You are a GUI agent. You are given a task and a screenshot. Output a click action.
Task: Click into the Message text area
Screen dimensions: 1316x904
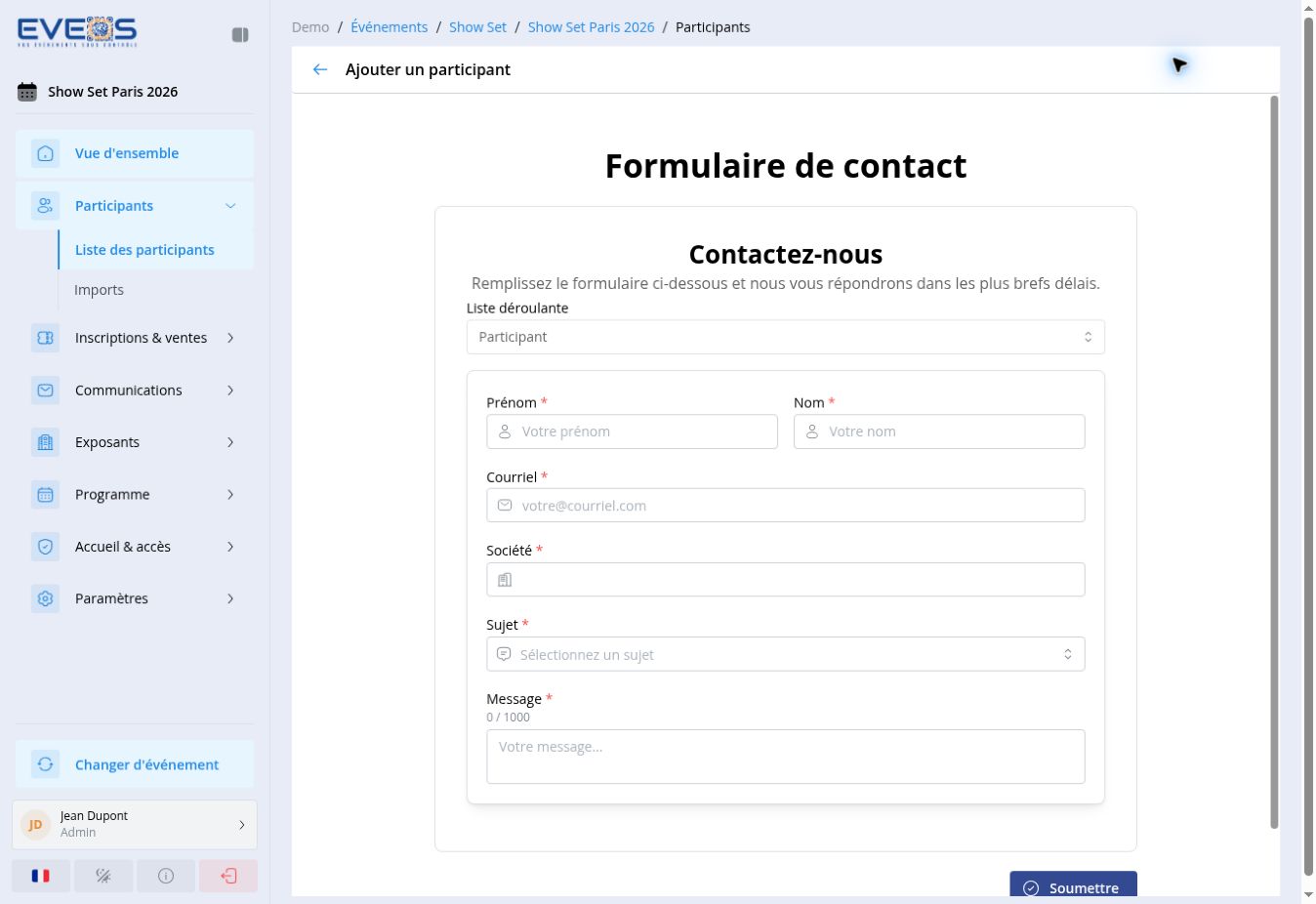tap(786, 757)
